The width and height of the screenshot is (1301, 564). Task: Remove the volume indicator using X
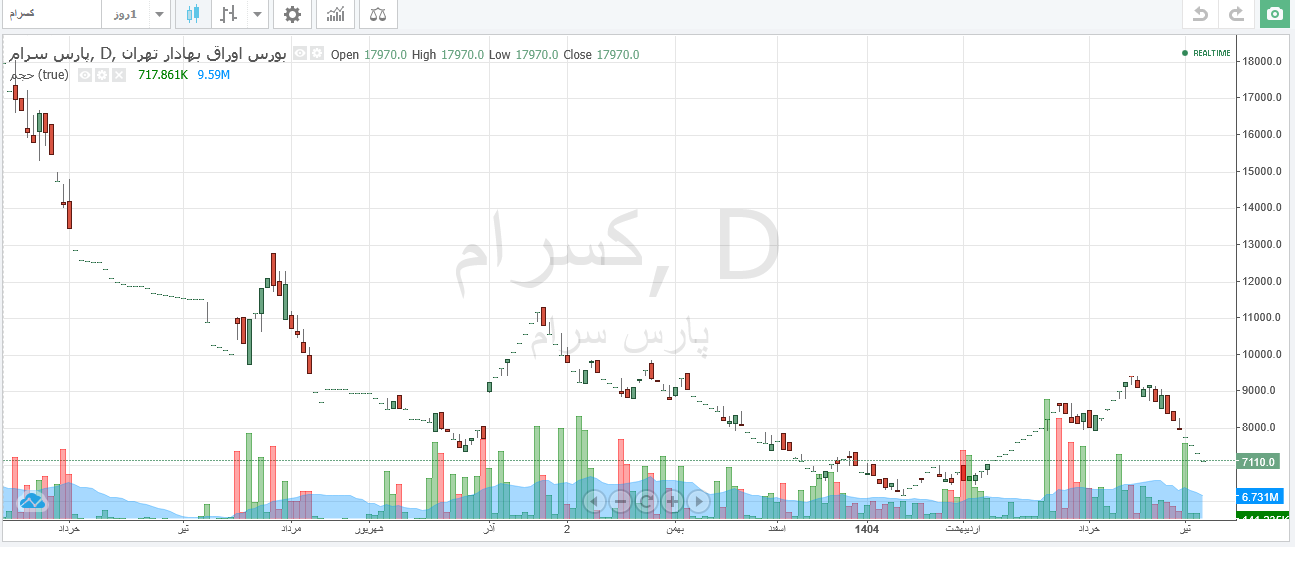[x=118, y=75]
